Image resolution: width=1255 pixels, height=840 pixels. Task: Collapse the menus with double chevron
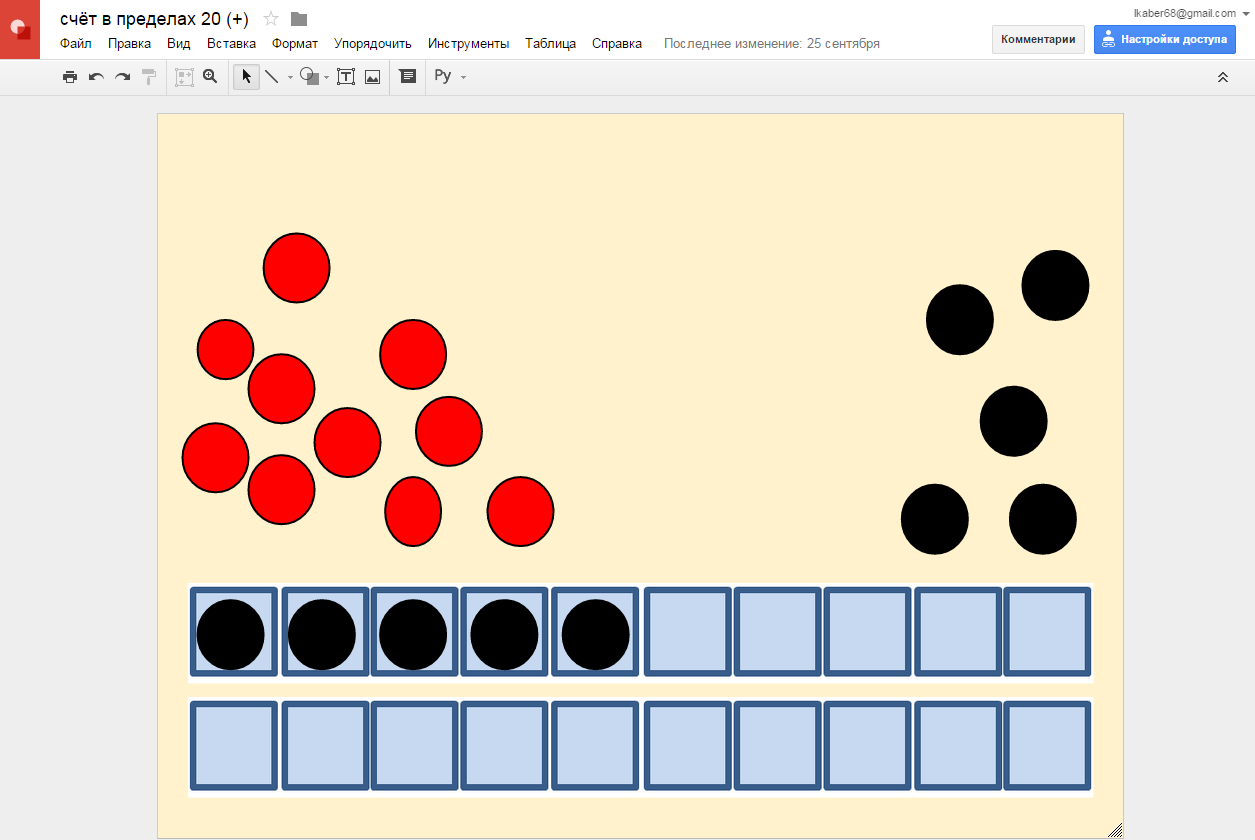[x=1222, y=77]
